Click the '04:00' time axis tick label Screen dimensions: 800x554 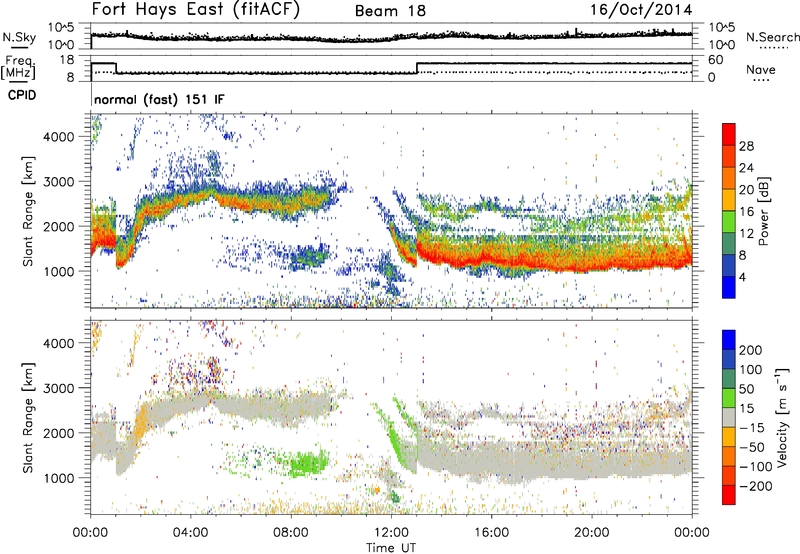click(x=190, y=532)
